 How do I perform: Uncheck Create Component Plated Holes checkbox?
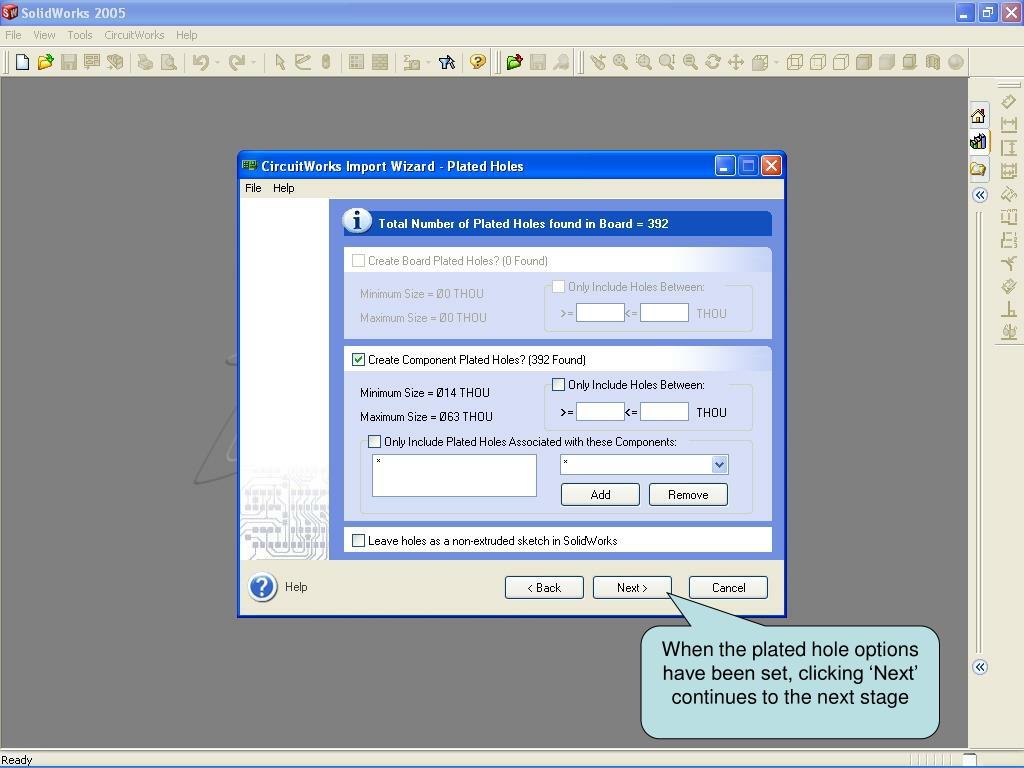tap(358, 359)
